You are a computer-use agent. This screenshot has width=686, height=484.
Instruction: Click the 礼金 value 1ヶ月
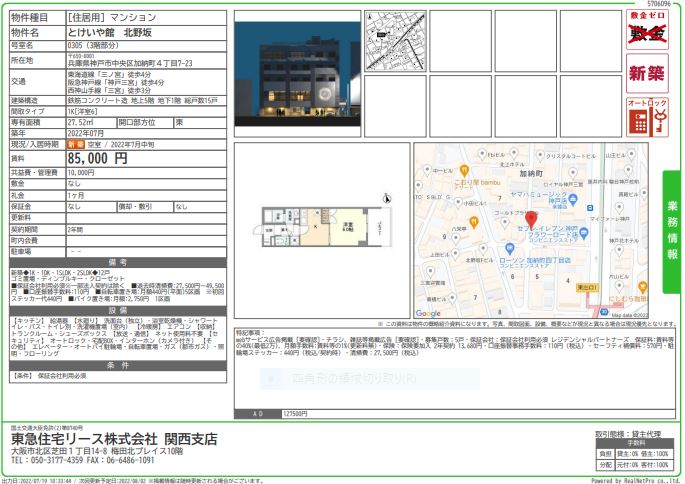coord(76,196)
